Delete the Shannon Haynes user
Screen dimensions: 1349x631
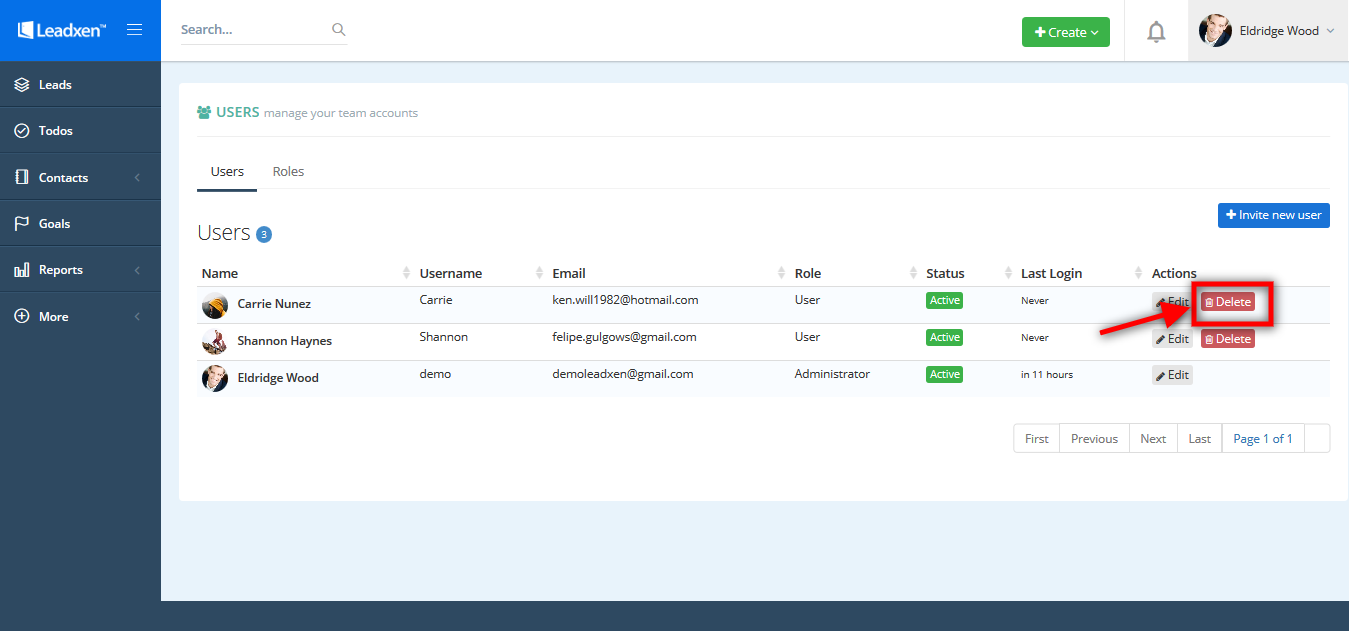click(x=1228, y=339)
